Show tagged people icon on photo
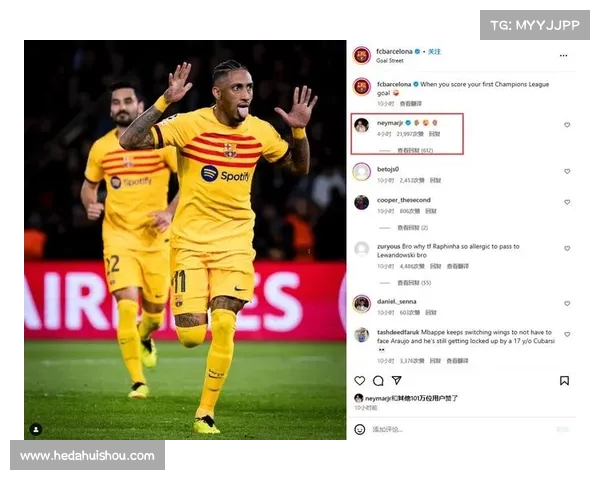 (36, 429)
